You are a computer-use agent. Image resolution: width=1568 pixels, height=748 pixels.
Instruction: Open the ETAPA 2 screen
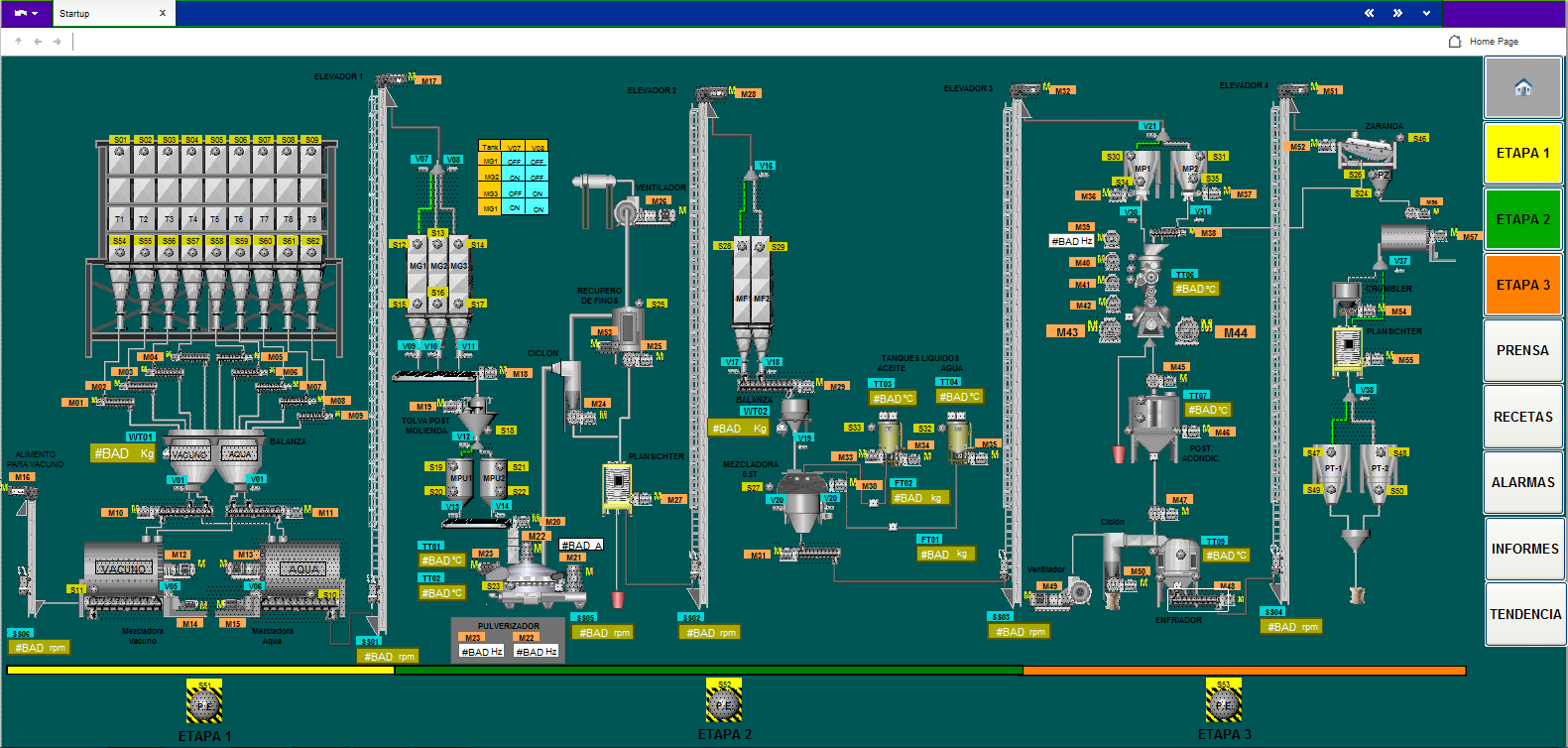click(1522, 219)
